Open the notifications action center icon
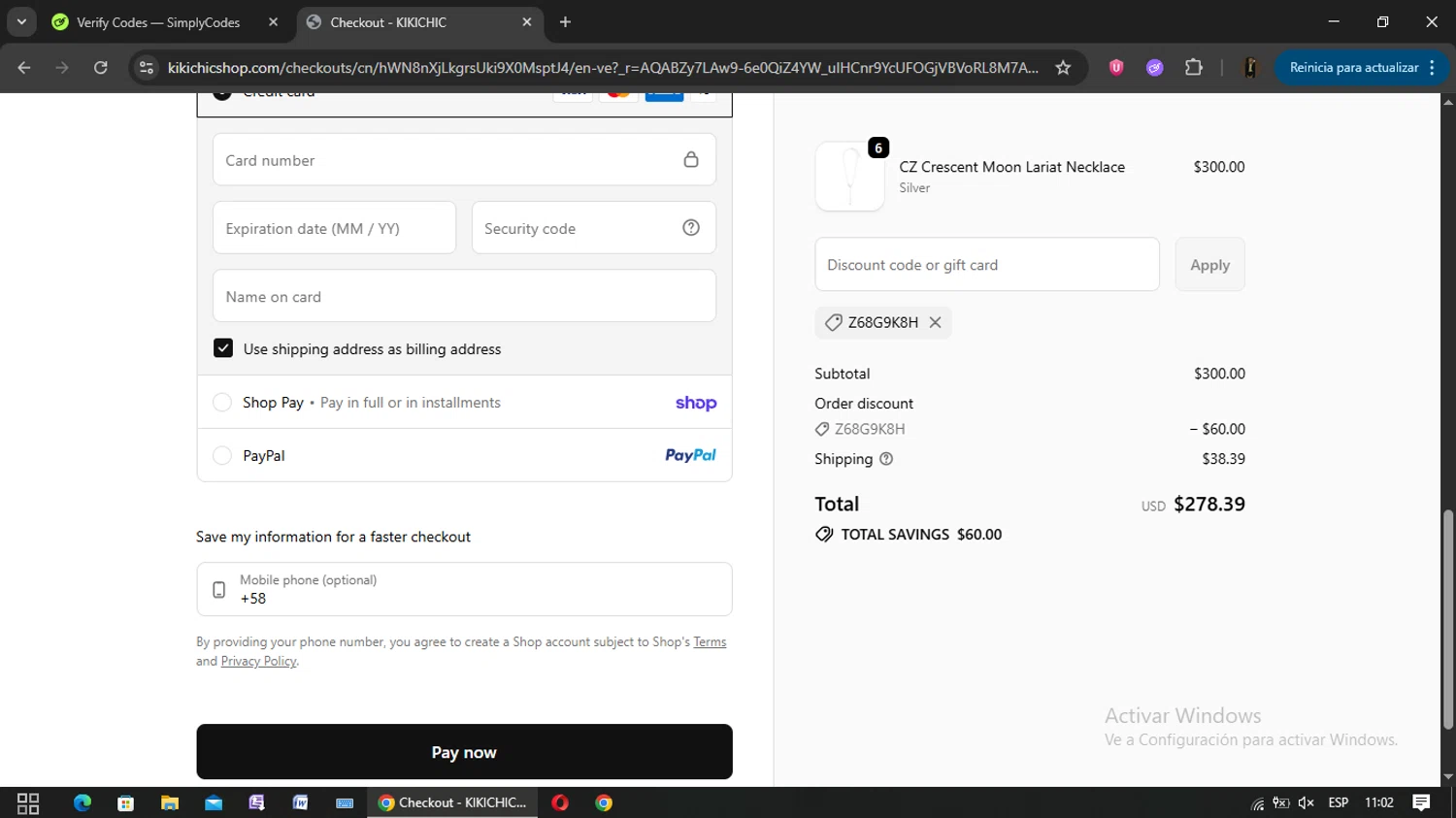Viewport: 1456px width, 818px height. [x=1421, y=802]
